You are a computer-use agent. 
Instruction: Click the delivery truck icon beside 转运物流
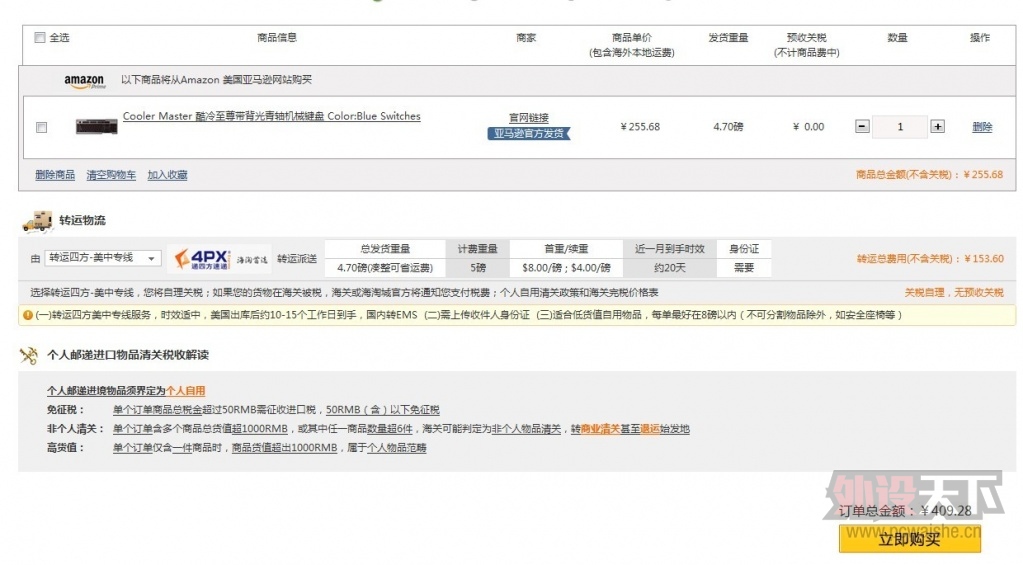(37, 221)
